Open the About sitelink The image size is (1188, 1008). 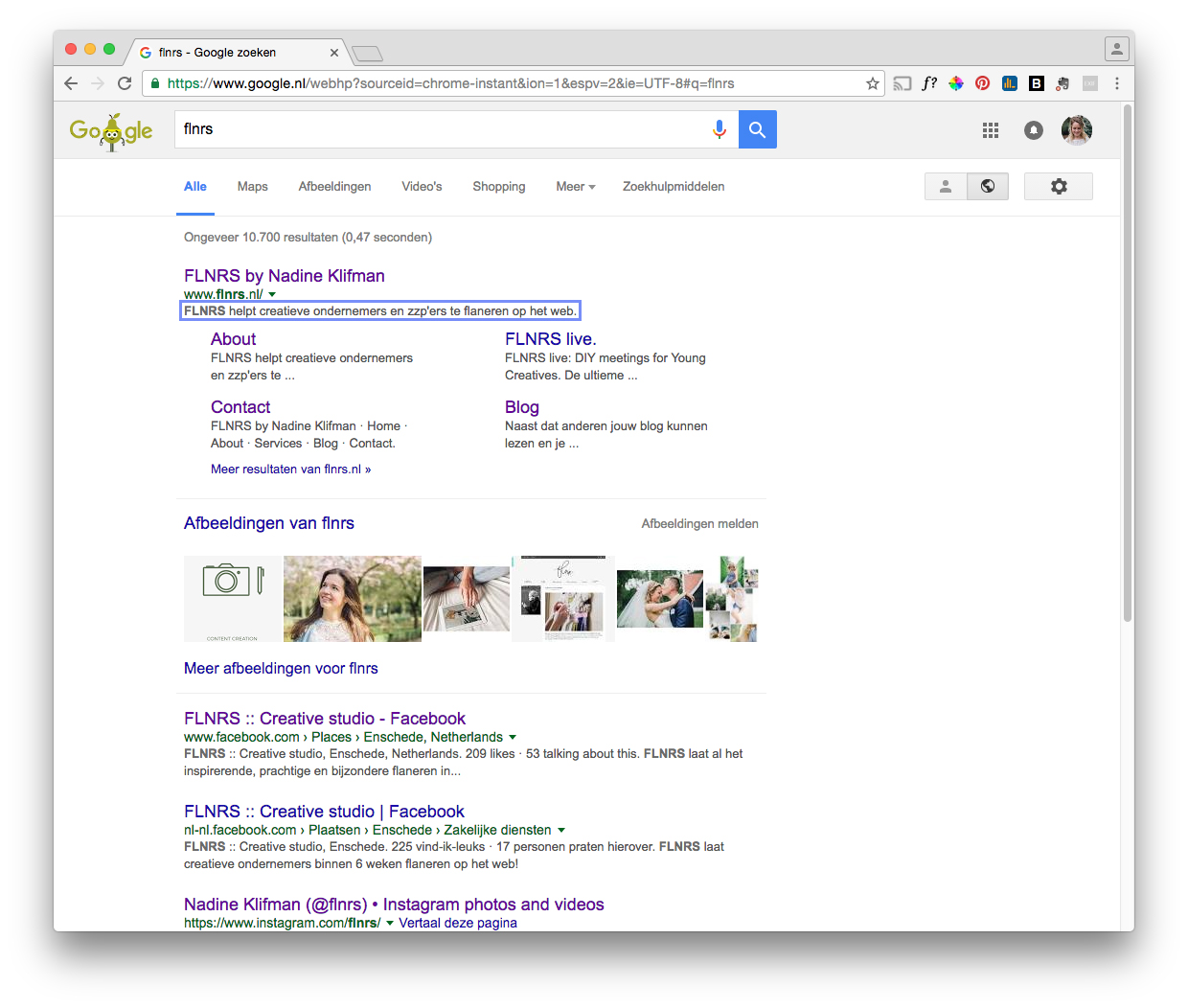click(234, 339)
